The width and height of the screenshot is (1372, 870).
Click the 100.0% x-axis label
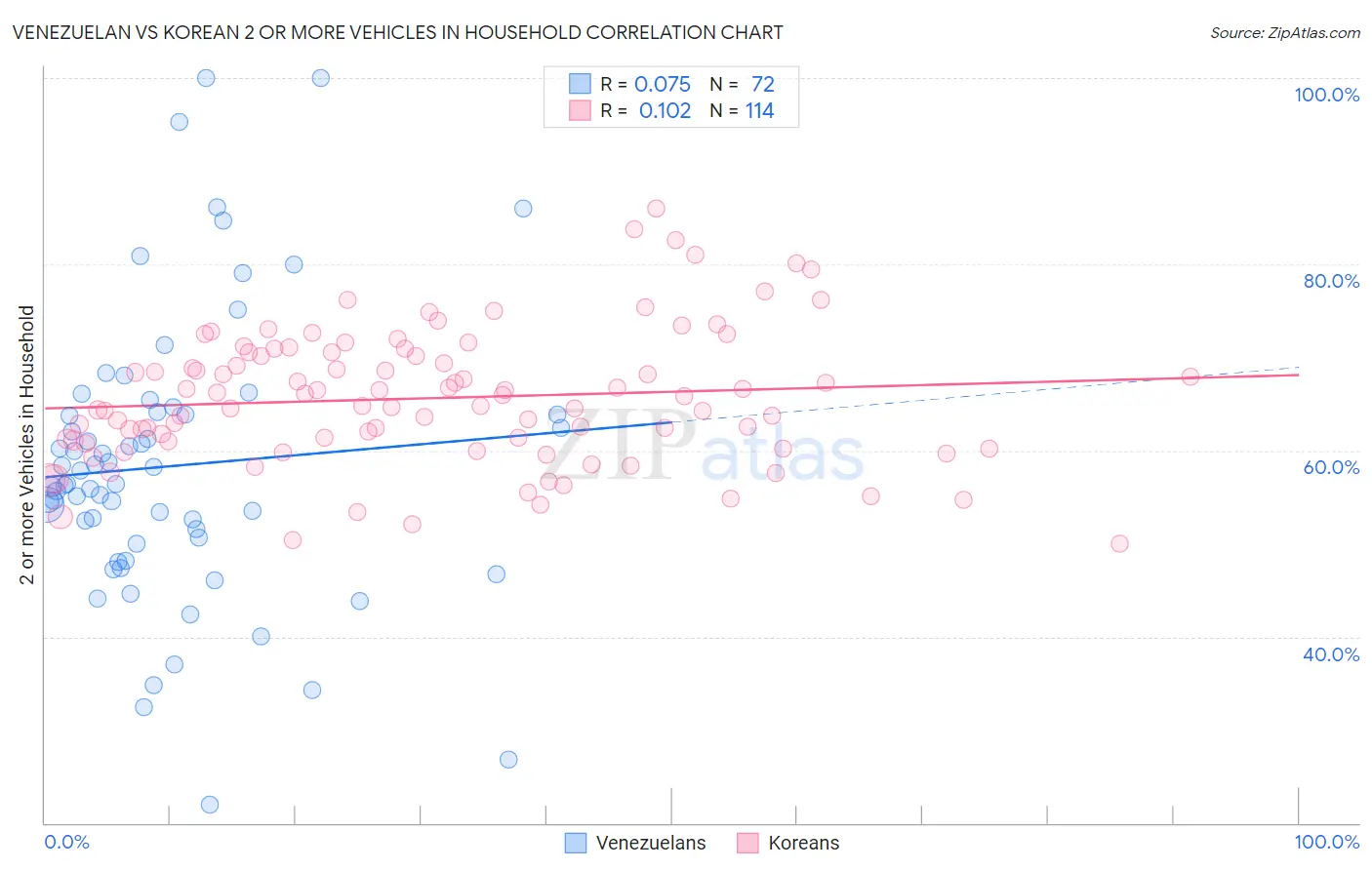(1327, 842)
